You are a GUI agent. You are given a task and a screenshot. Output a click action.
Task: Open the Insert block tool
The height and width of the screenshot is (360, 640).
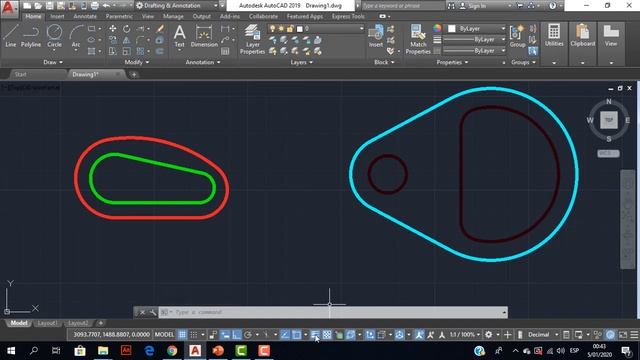(376, 36)
